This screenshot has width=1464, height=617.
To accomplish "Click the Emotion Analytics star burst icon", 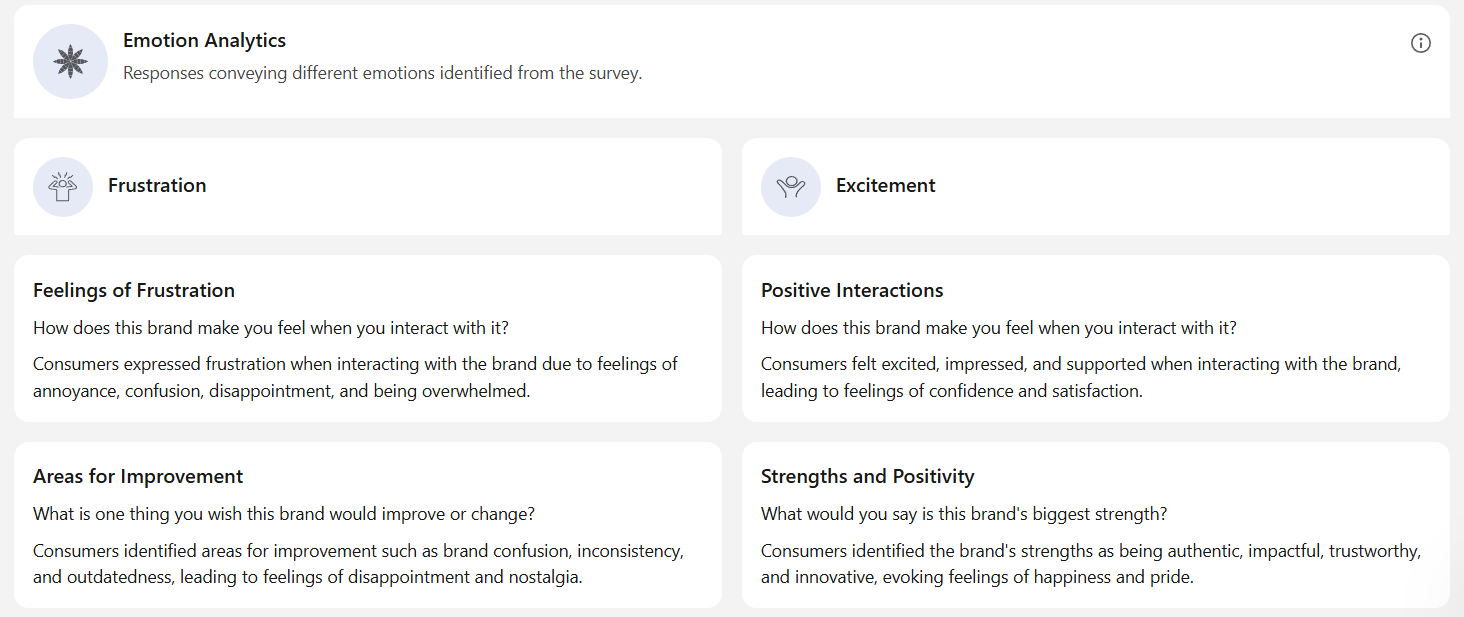I will (x=70, y=61).
